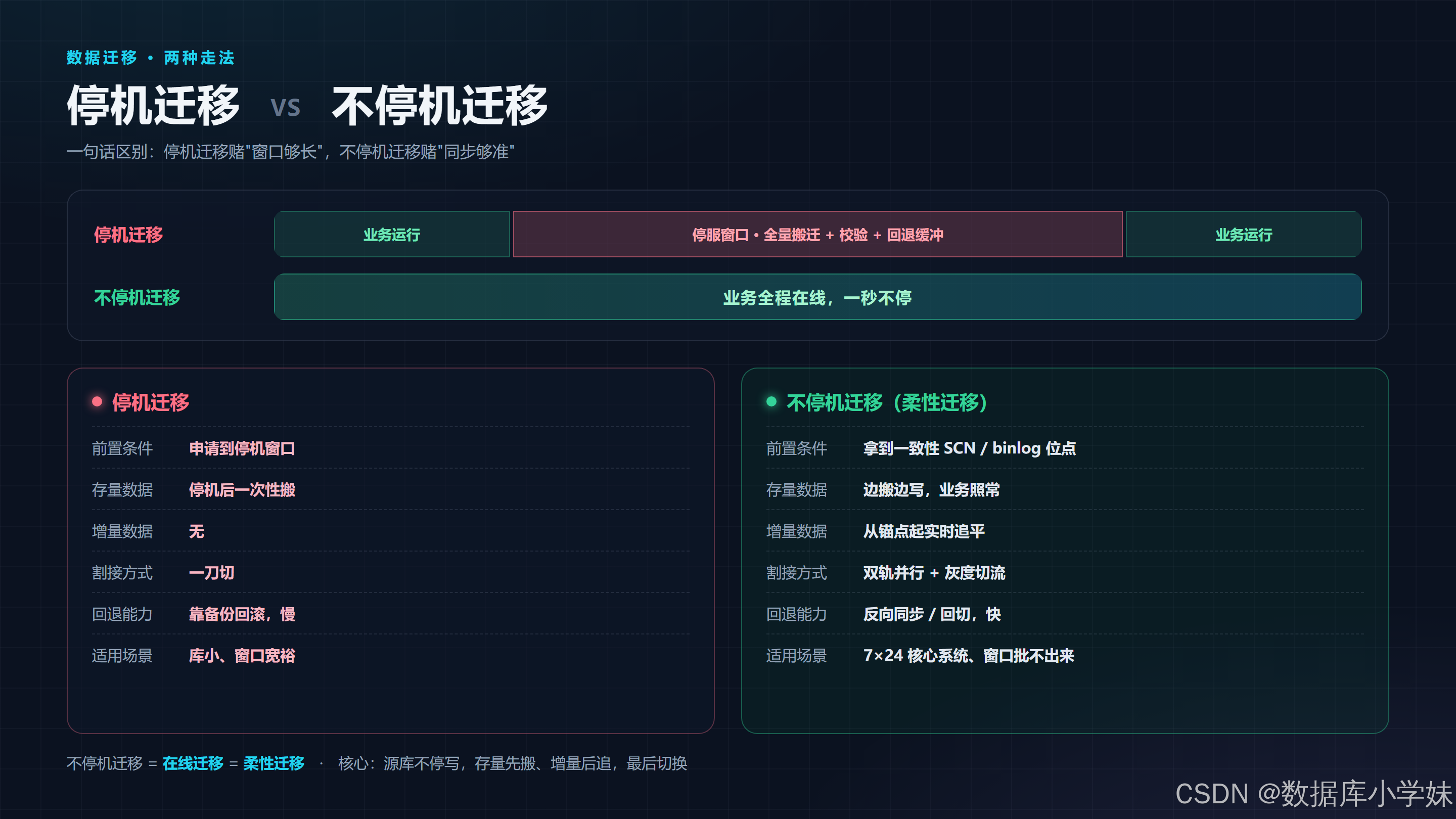Click the value 从锚点起实时追平
Image resolution: width=1456 pixels, height=819 pixels.
924,531
